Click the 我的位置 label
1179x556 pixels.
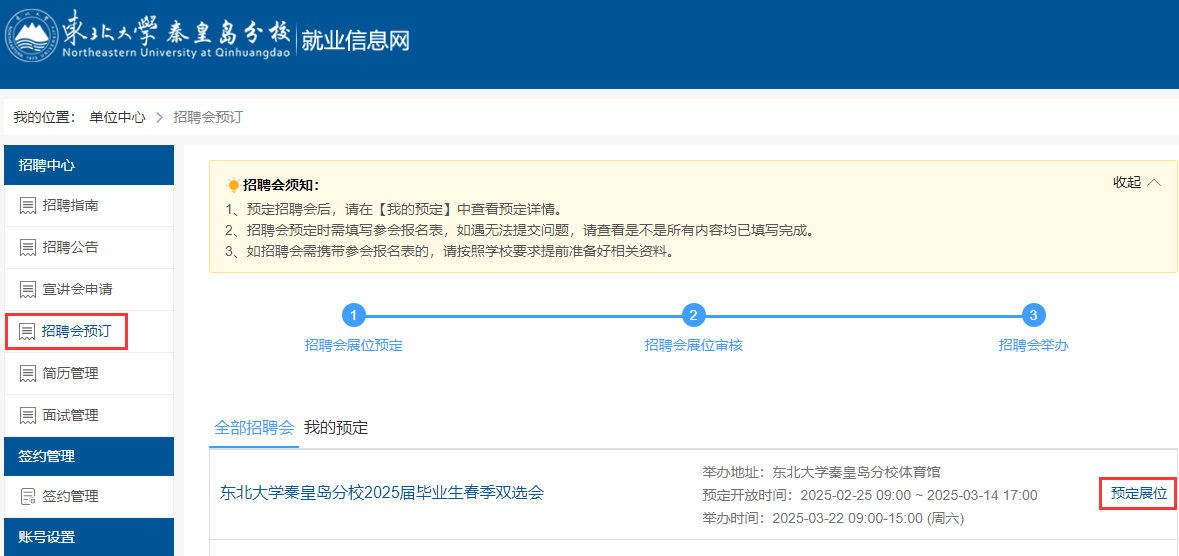pos(44,117)
